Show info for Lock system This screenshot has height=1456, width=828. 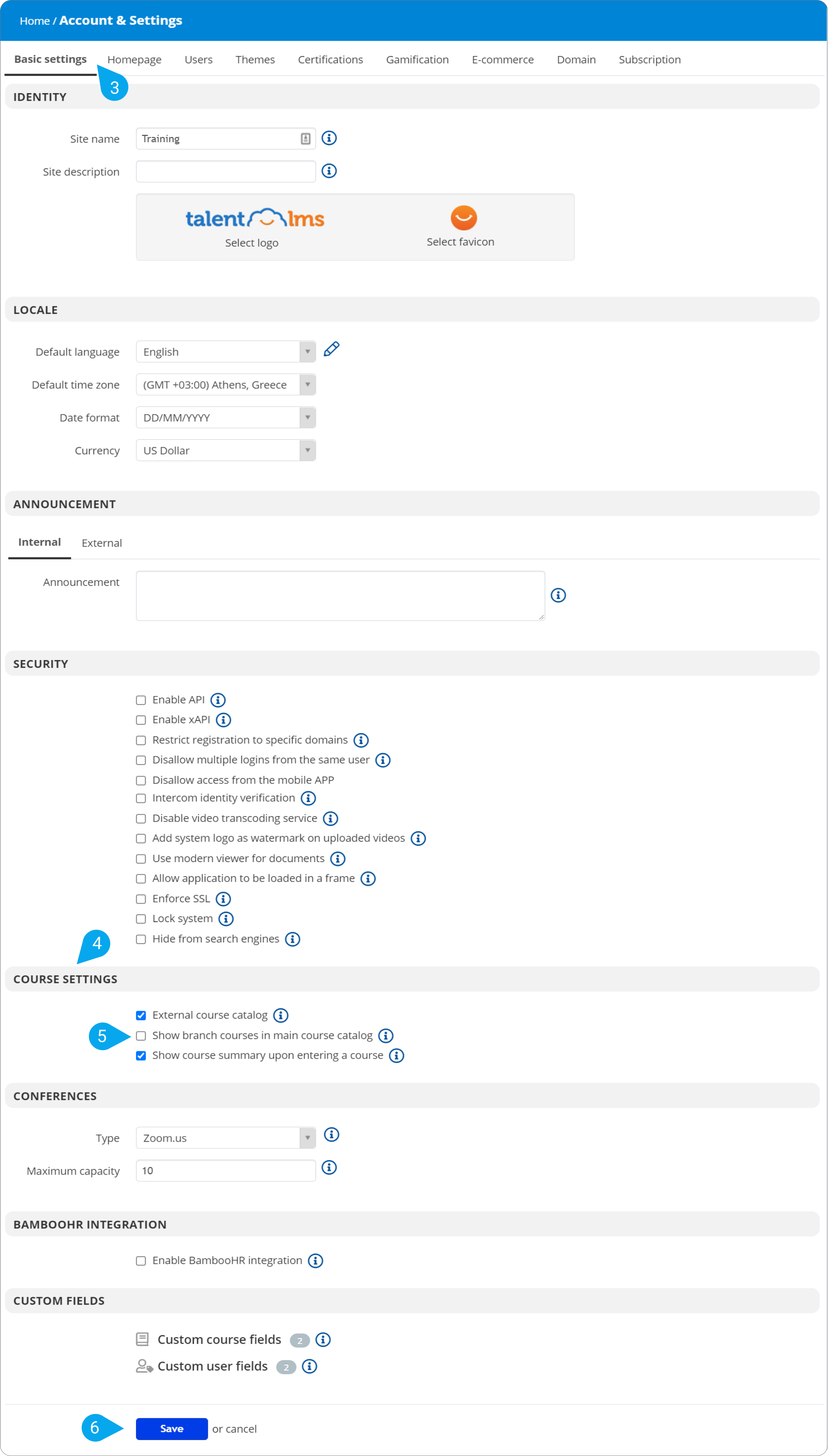coord(226,919)
